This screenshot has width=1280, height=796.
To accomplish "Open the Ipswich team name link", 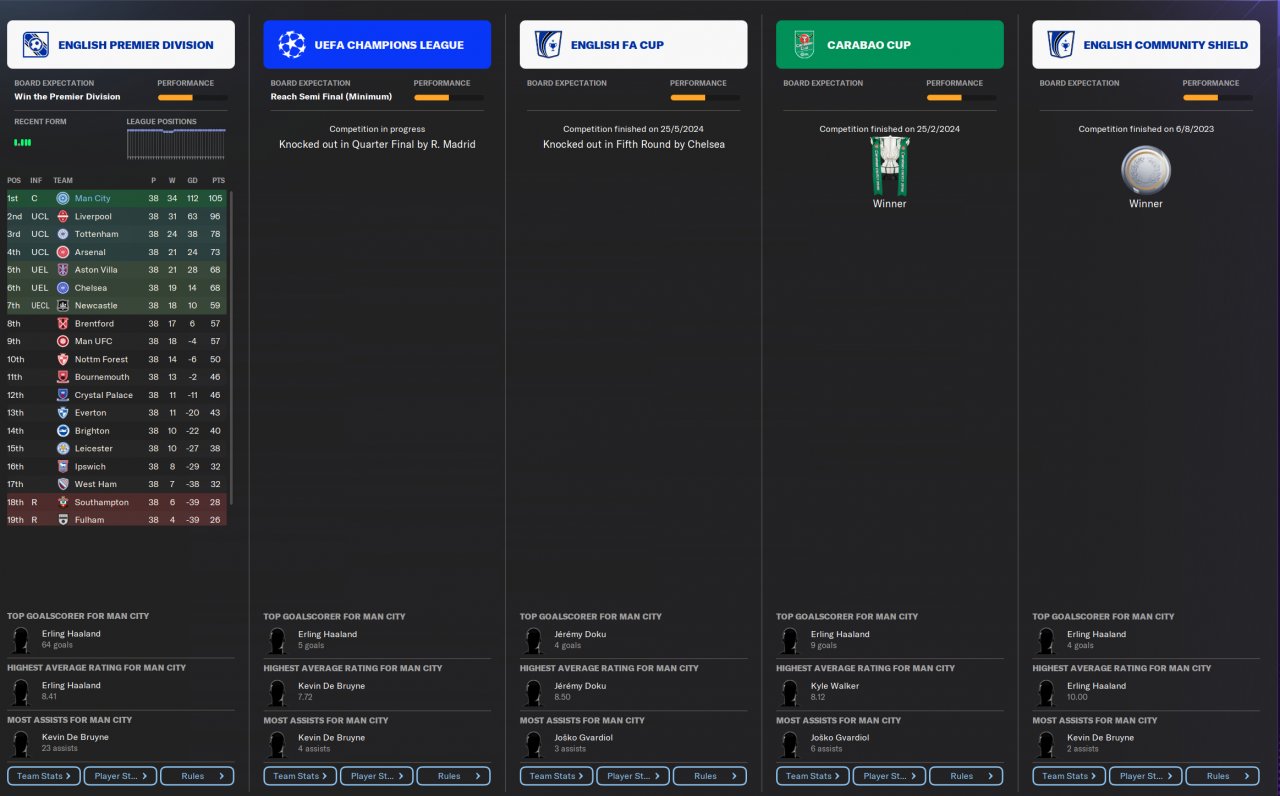I will tap(91, 467).
